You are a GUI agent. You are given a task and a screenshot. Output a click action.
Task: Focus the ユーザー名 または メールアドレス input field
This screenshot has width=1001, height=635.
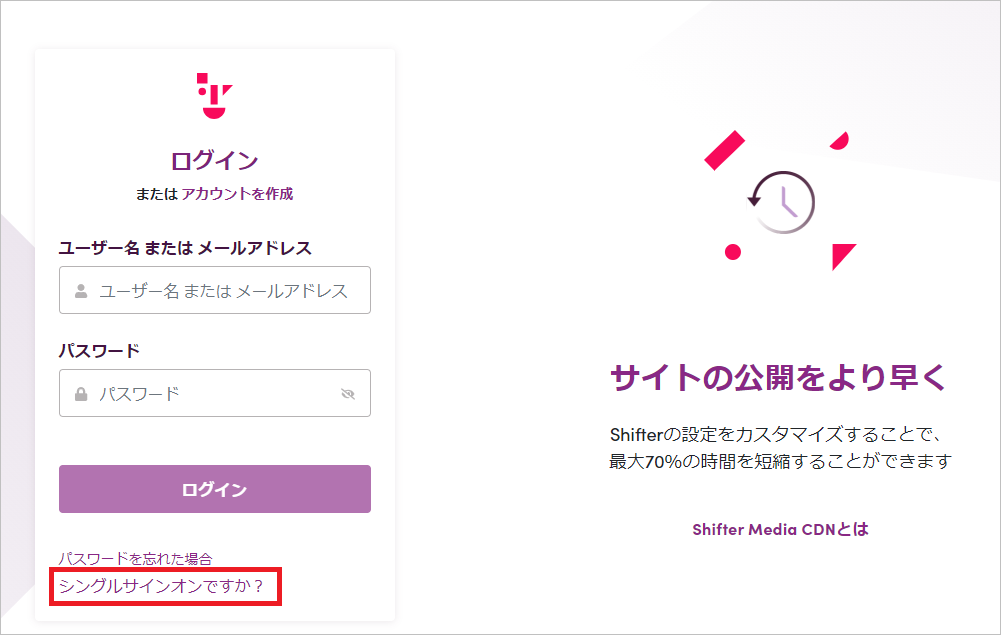(214, 290)
